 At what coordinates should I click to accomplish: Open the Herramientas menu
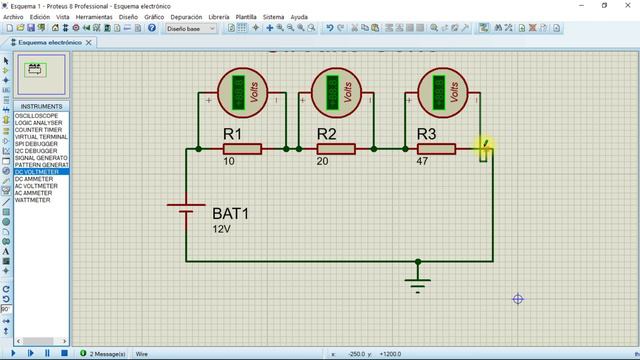click(94, 17)
